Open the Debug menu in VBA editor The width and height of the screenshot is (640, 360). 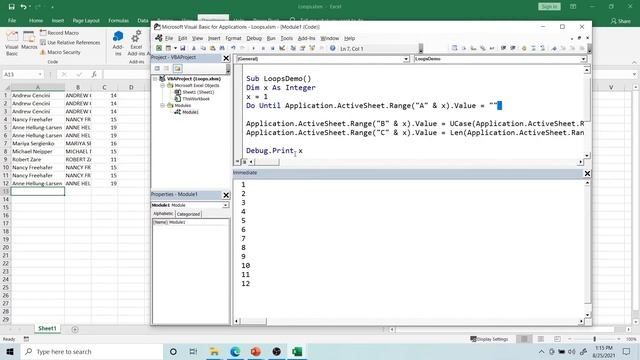coord(254,38)
